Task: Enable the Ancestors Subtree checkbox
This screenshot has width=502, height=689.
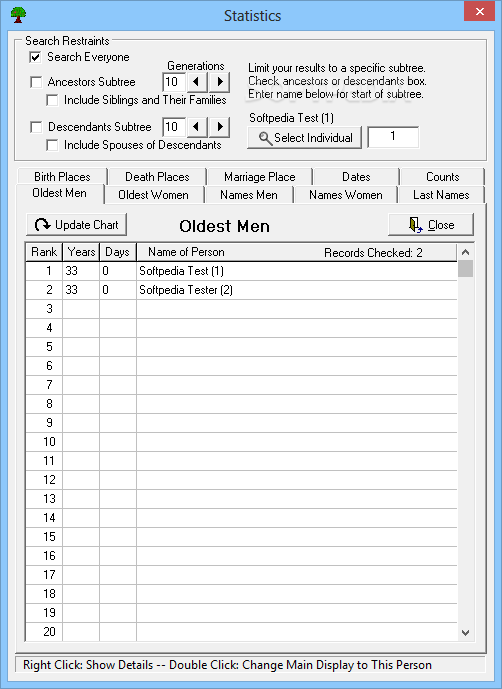Action: click(36, 82)
